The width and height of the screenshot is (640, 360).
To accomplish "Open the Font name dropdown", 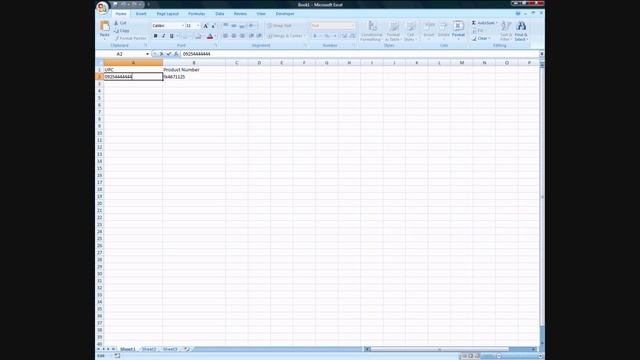I will point(182,26).
